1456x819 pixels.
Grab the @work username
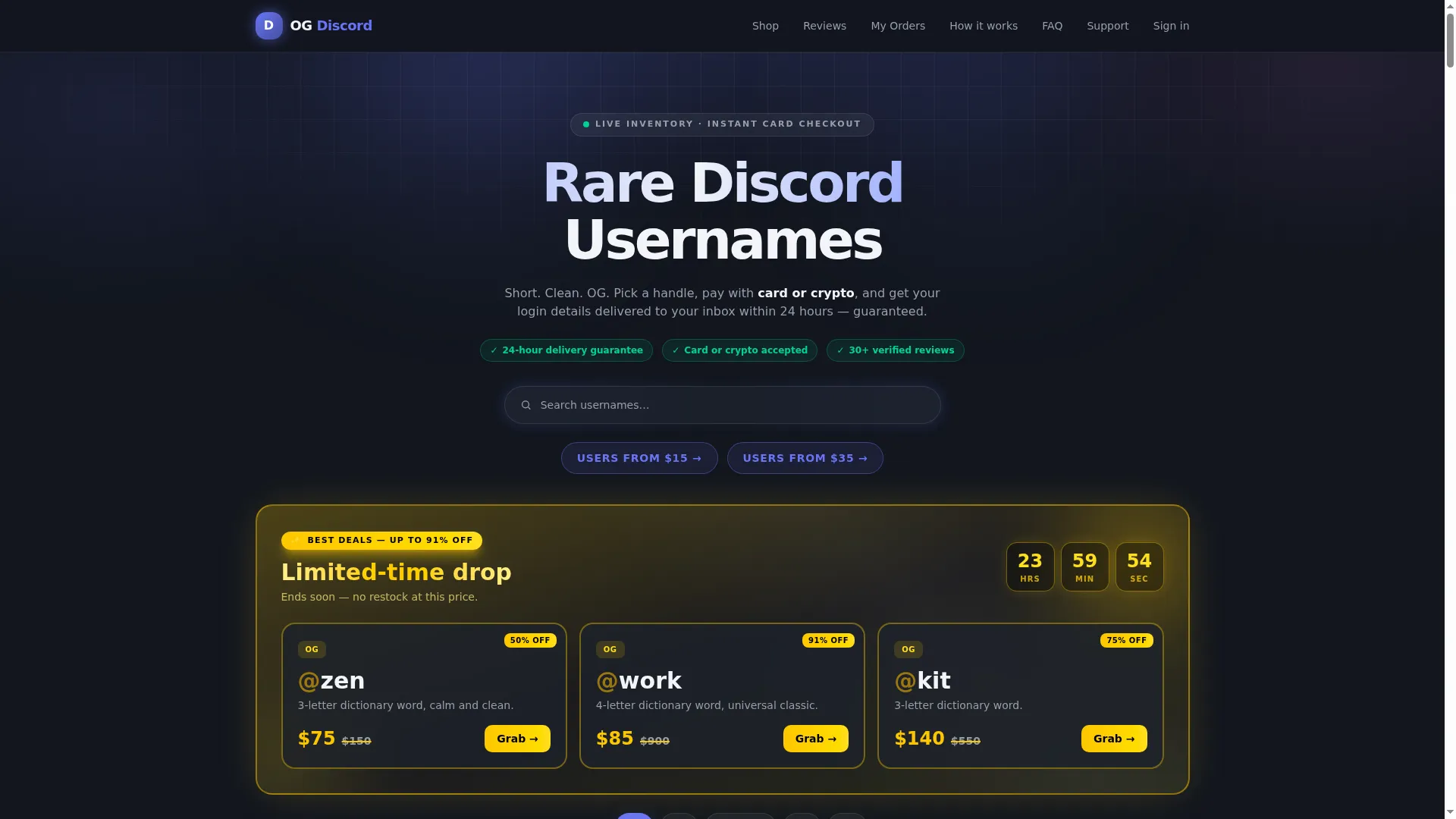click(x=815, y=739)
